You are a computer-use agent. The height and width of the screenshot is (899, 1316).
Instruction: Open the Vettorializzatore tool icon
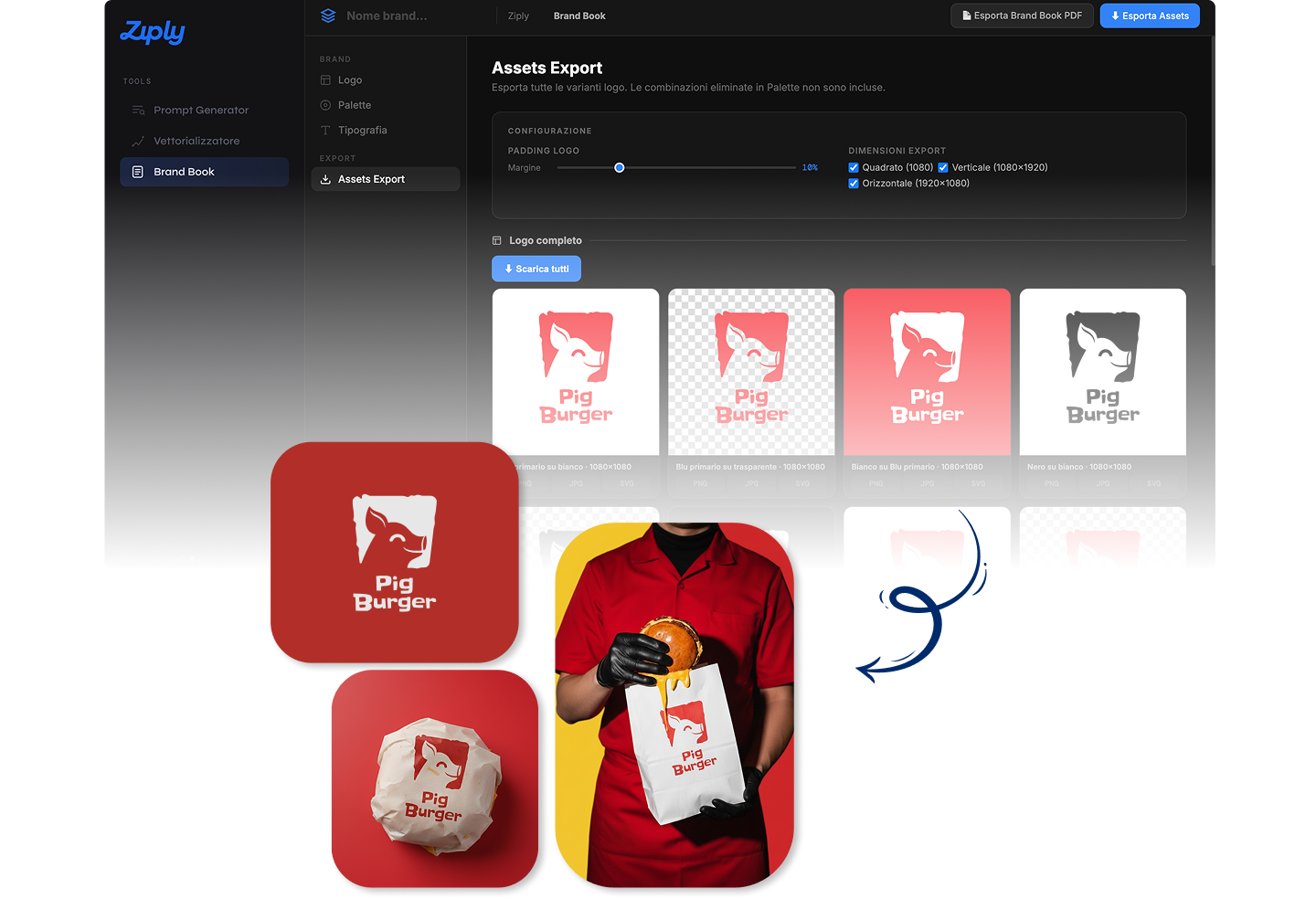point(137,141)
